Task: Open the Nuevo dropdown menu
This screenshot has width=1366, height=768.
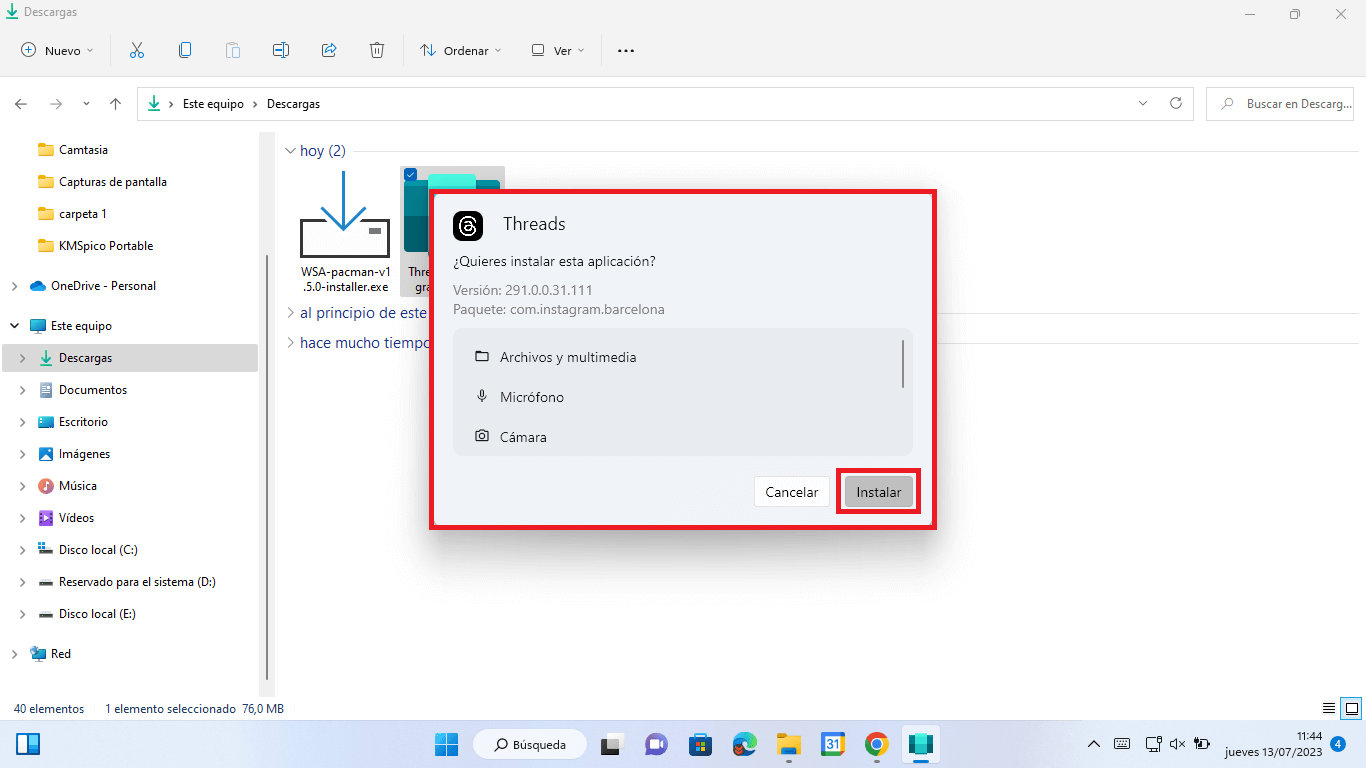Action: pos(57,50)
